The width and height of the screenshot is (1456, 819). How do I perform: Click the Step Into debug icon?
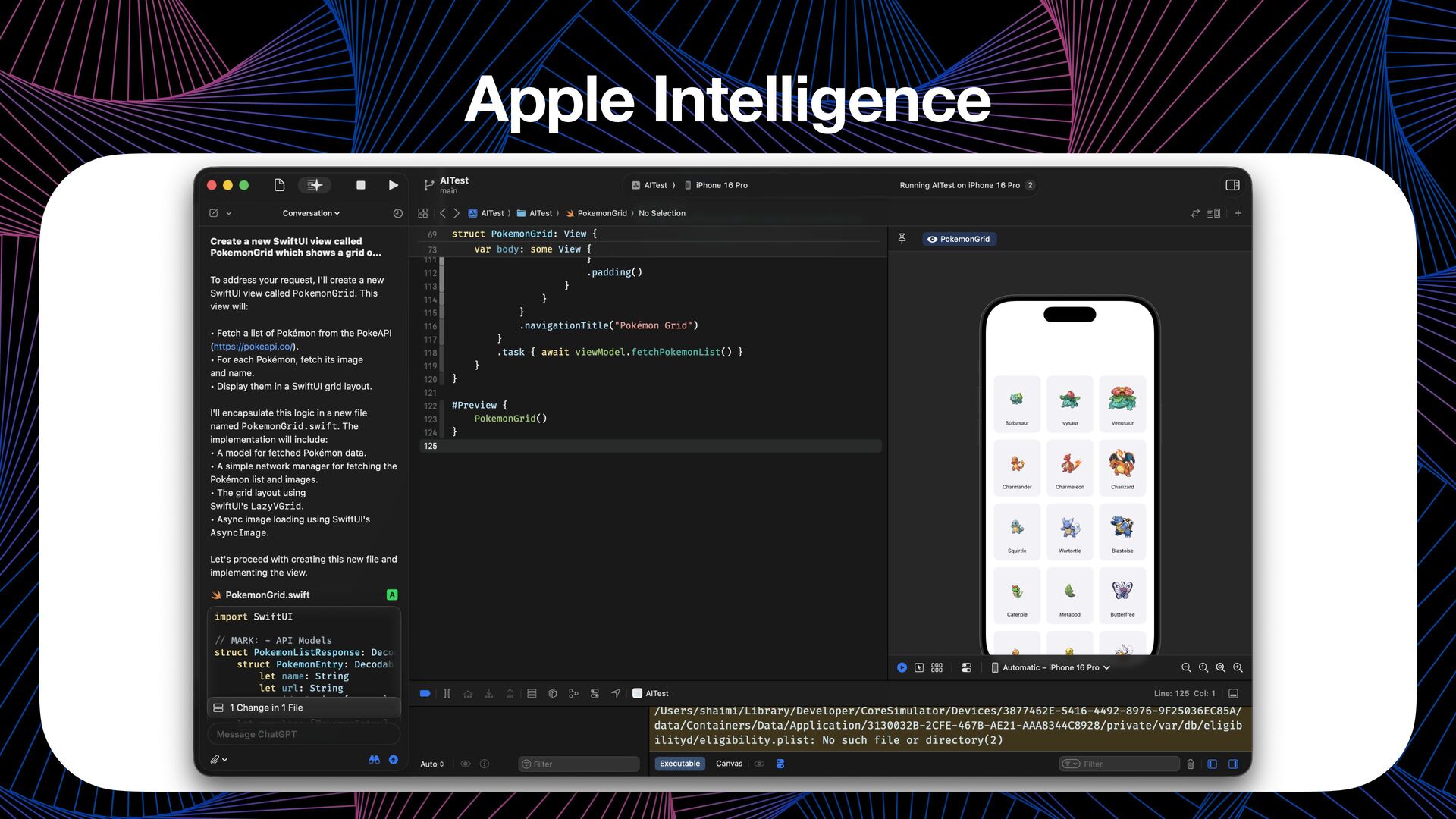489,693
